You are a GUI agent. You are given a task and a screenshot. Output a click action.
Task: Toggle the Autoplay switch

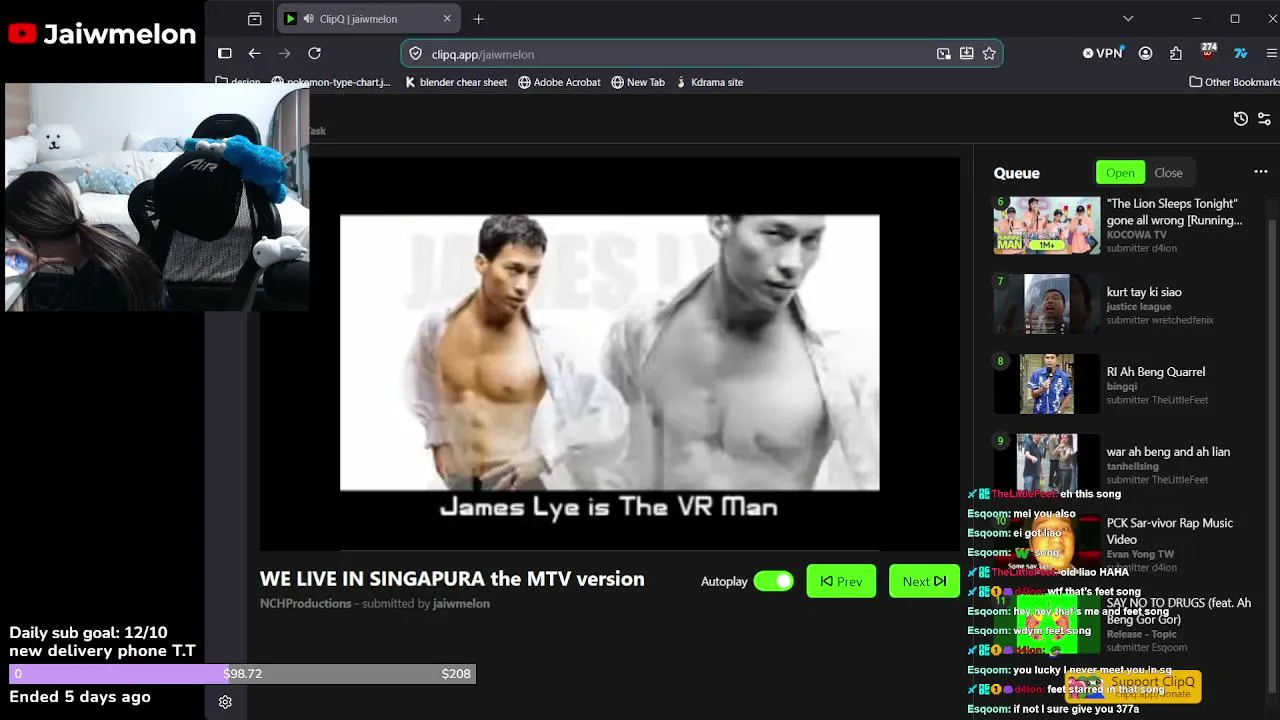click(x=773, y=581)
